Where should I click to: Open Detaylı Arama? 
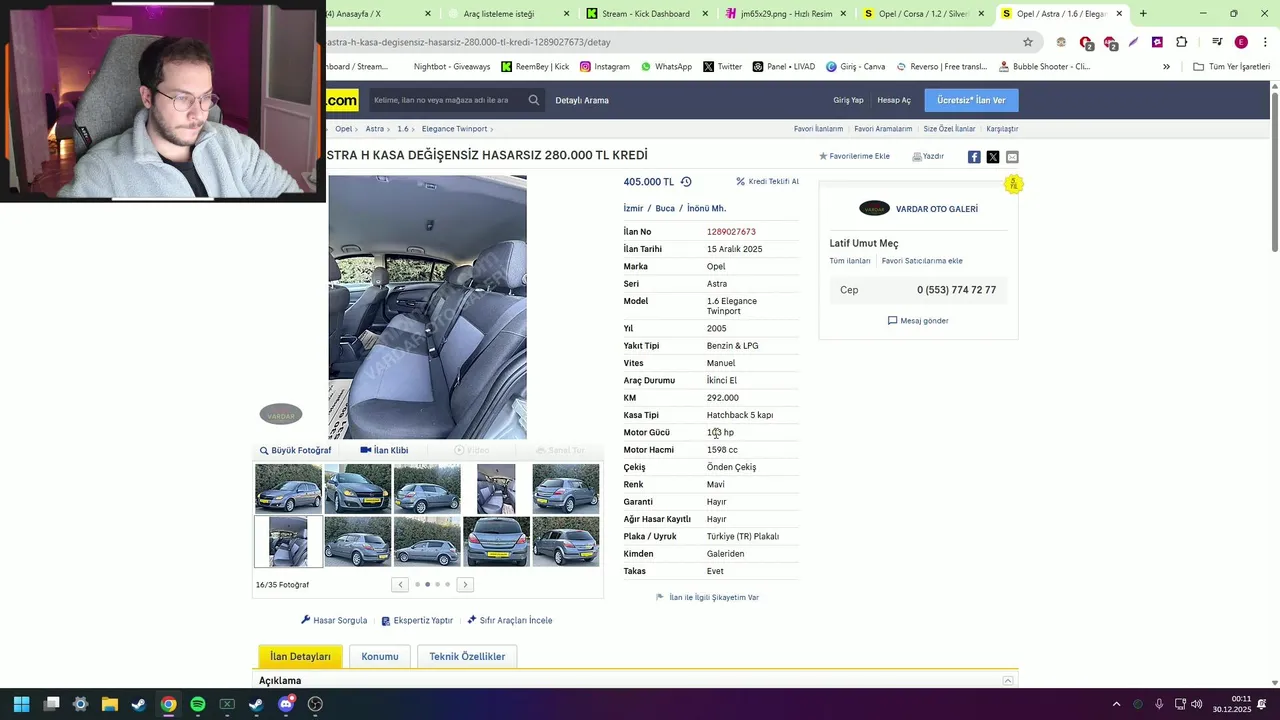pos(582,100)
